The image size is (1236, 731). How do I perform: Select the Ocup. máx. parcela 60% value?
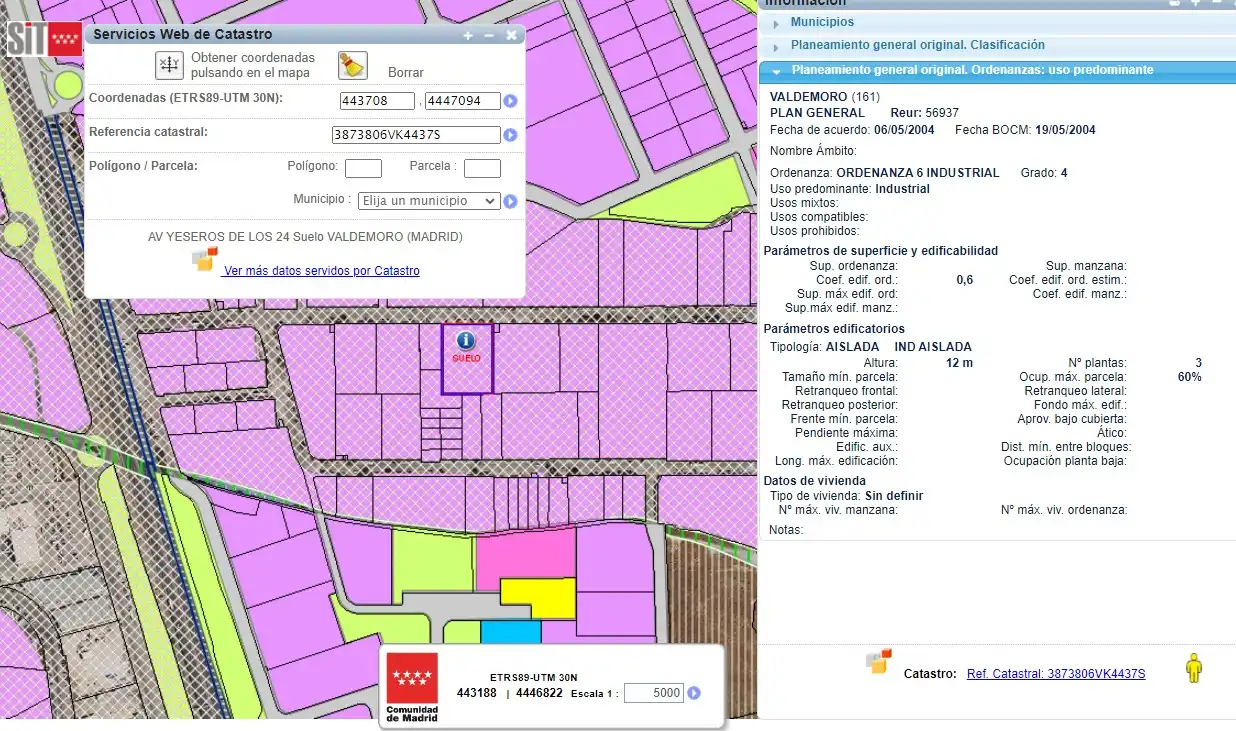(1190, 377)
